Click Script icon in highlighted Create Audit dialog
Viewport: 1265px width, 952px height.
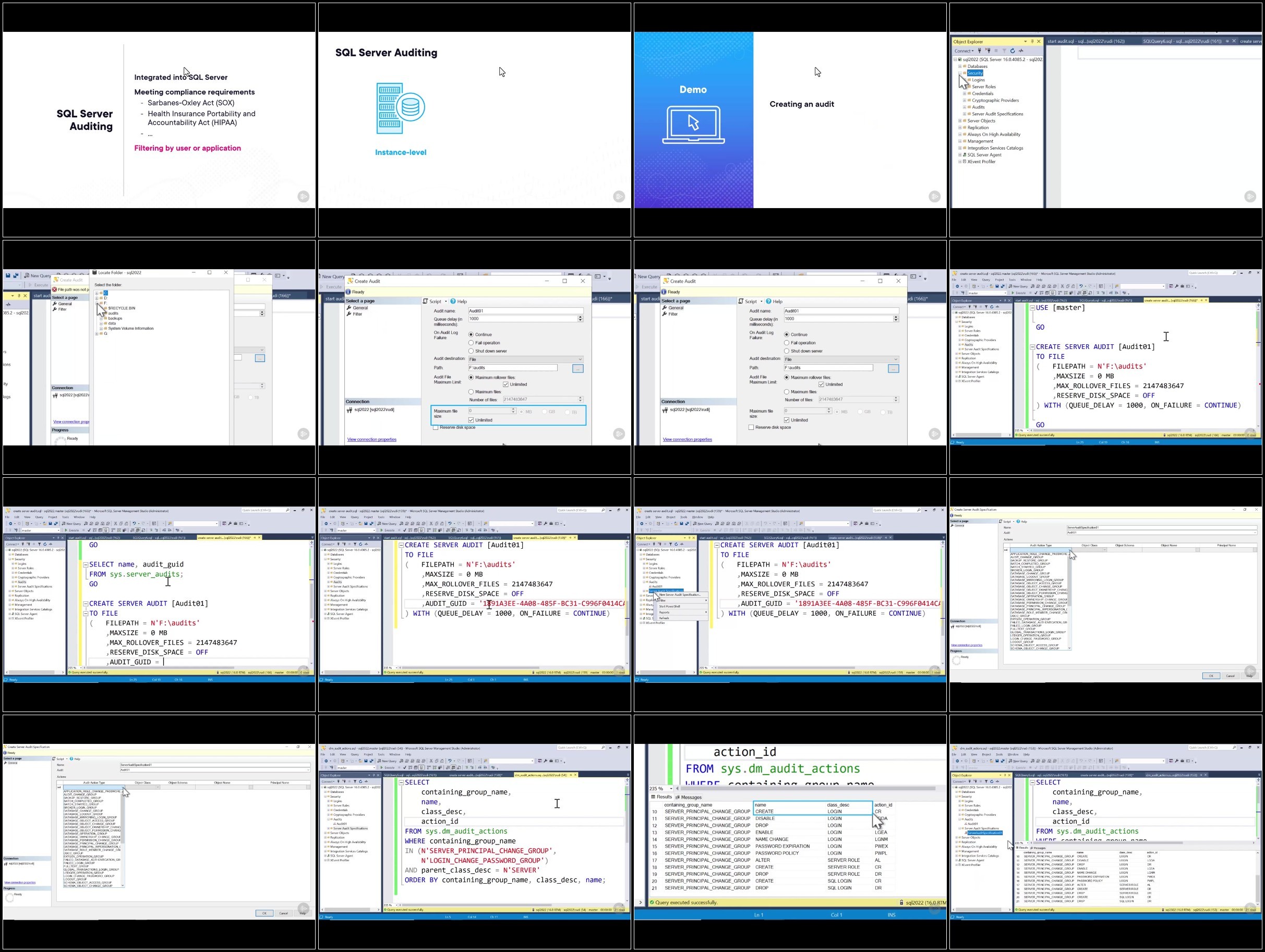tap(426, 302)
